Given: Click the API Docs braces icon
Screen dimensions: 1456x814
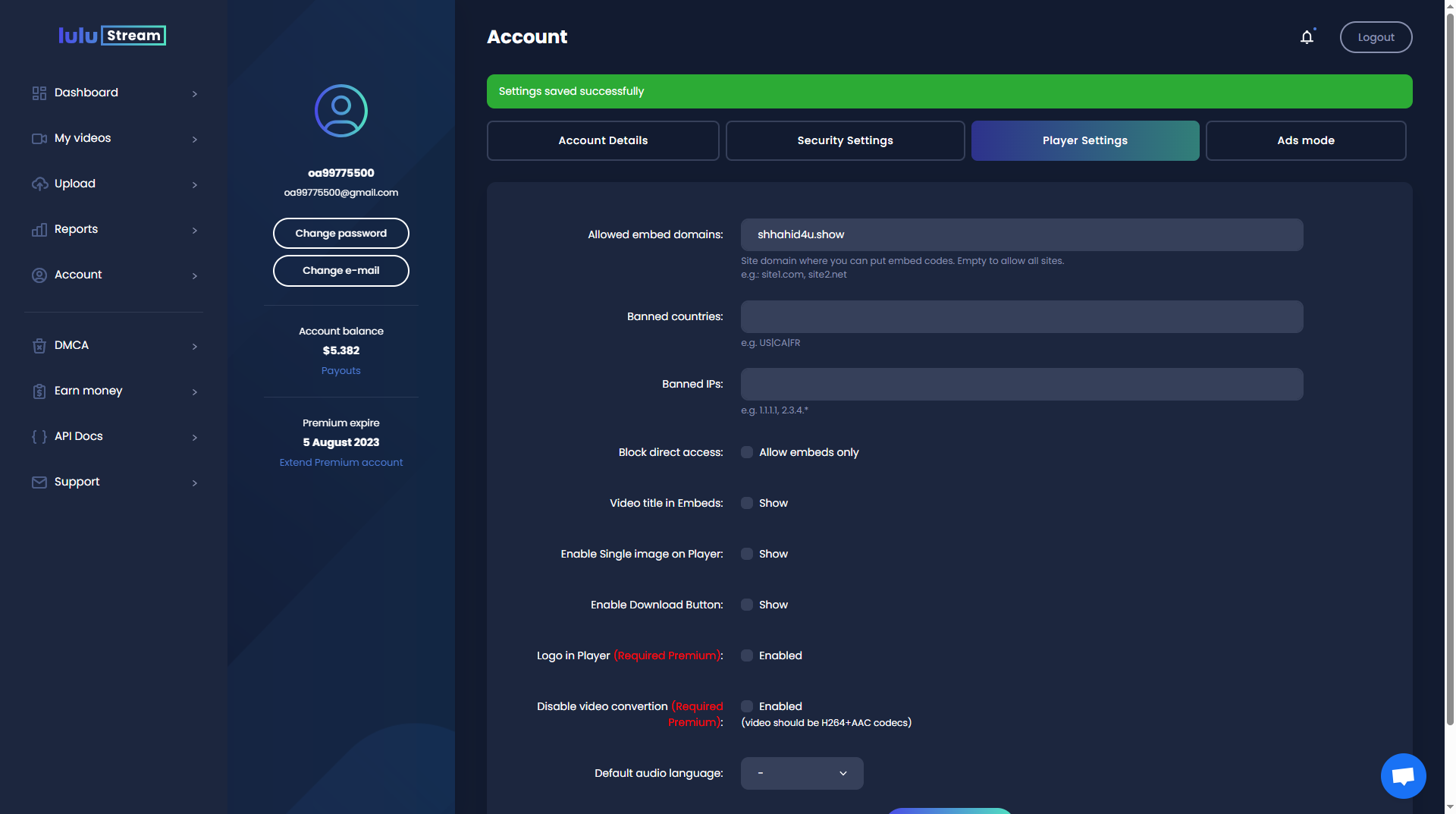Looking at the screenshot, I should (39, 436).
